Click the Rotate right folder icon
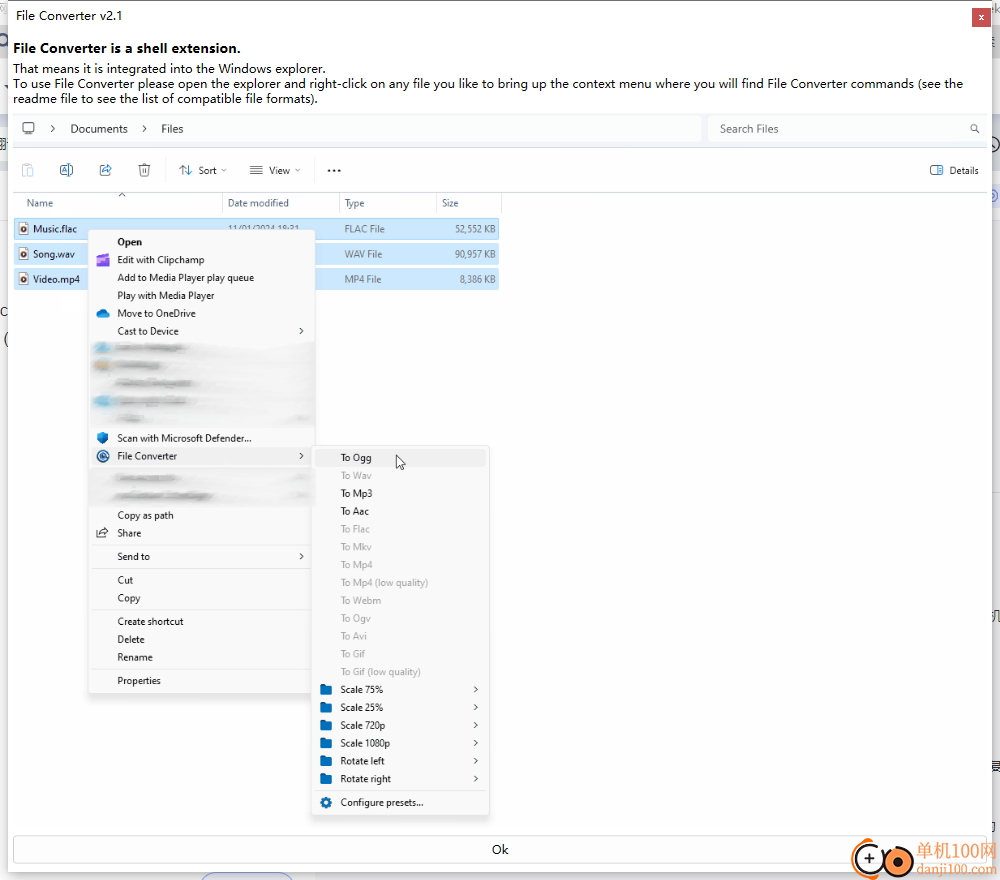The image size is (1000, 880). click(326, 779)
